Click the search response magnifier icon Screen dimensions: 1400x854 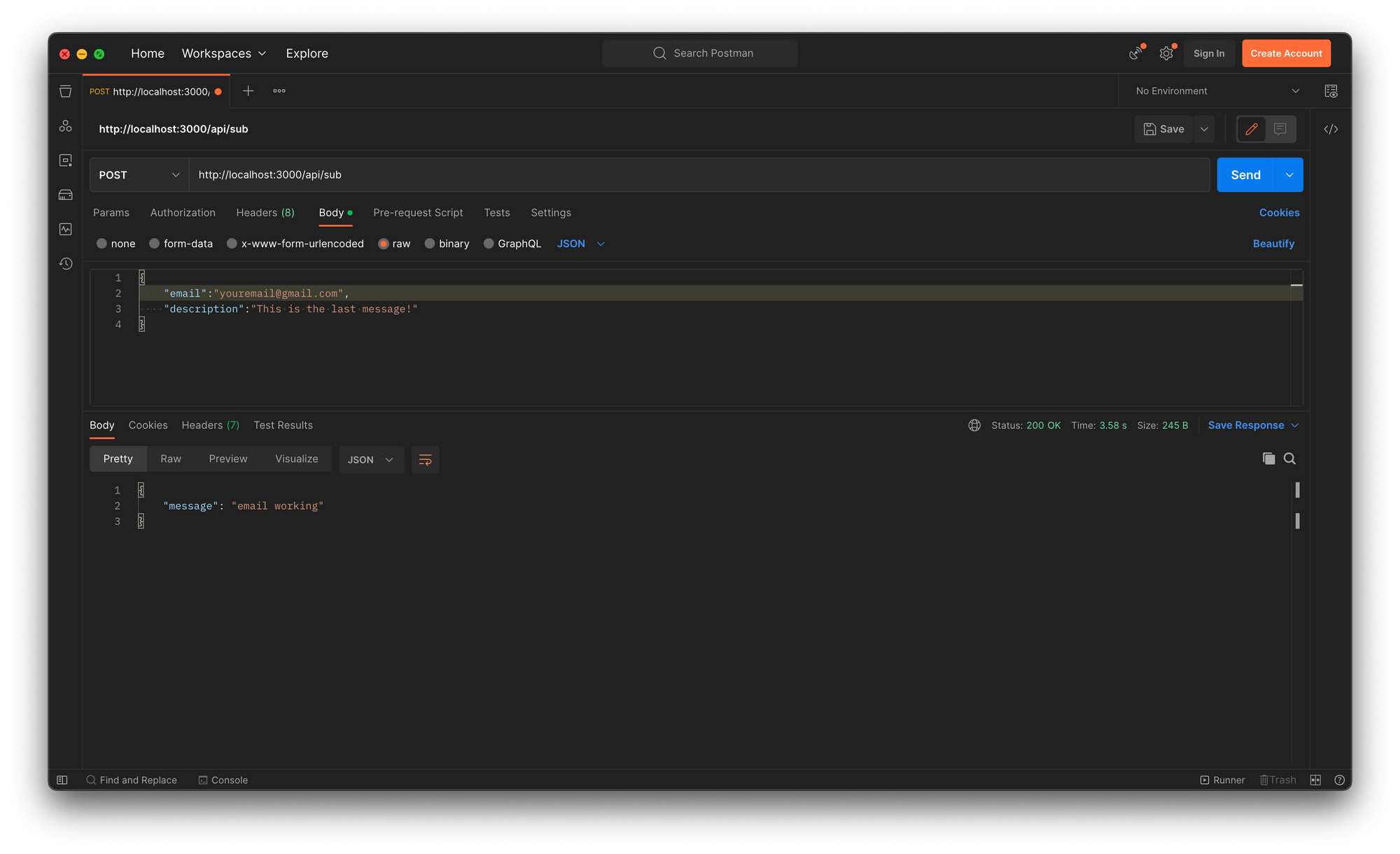[1289, 459]
